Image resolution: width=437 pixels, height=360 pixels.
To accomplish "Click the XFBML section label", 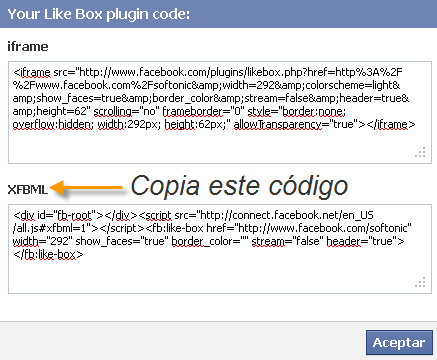I will (28, 189).
